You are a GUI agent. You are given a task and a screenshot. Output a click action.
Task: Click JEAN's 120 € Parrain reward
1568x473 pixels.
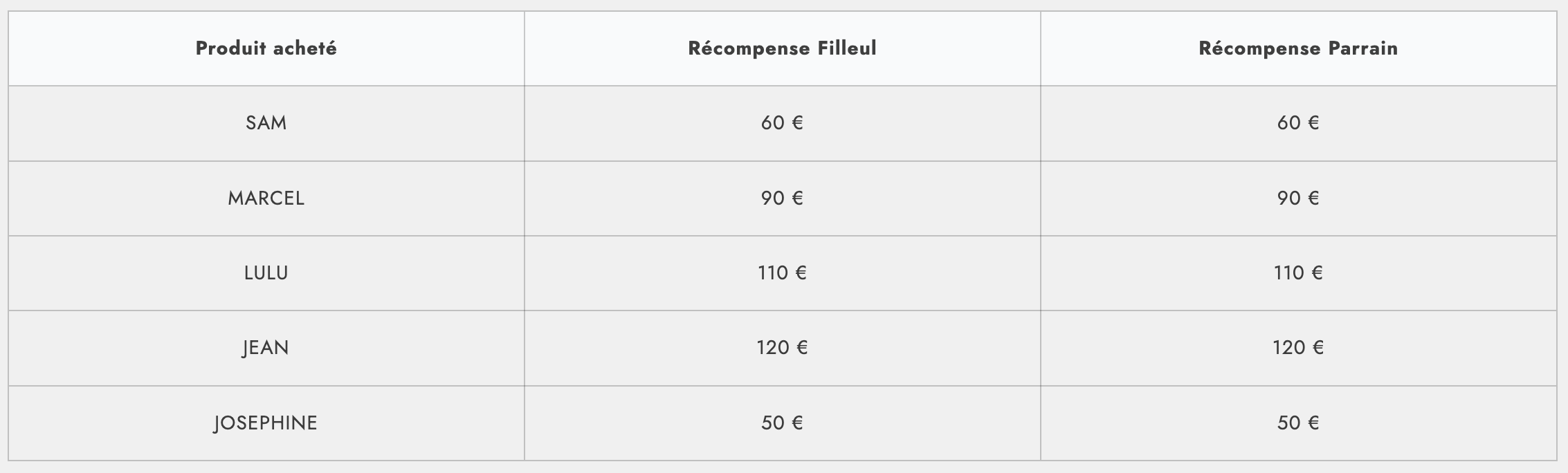1298,348
